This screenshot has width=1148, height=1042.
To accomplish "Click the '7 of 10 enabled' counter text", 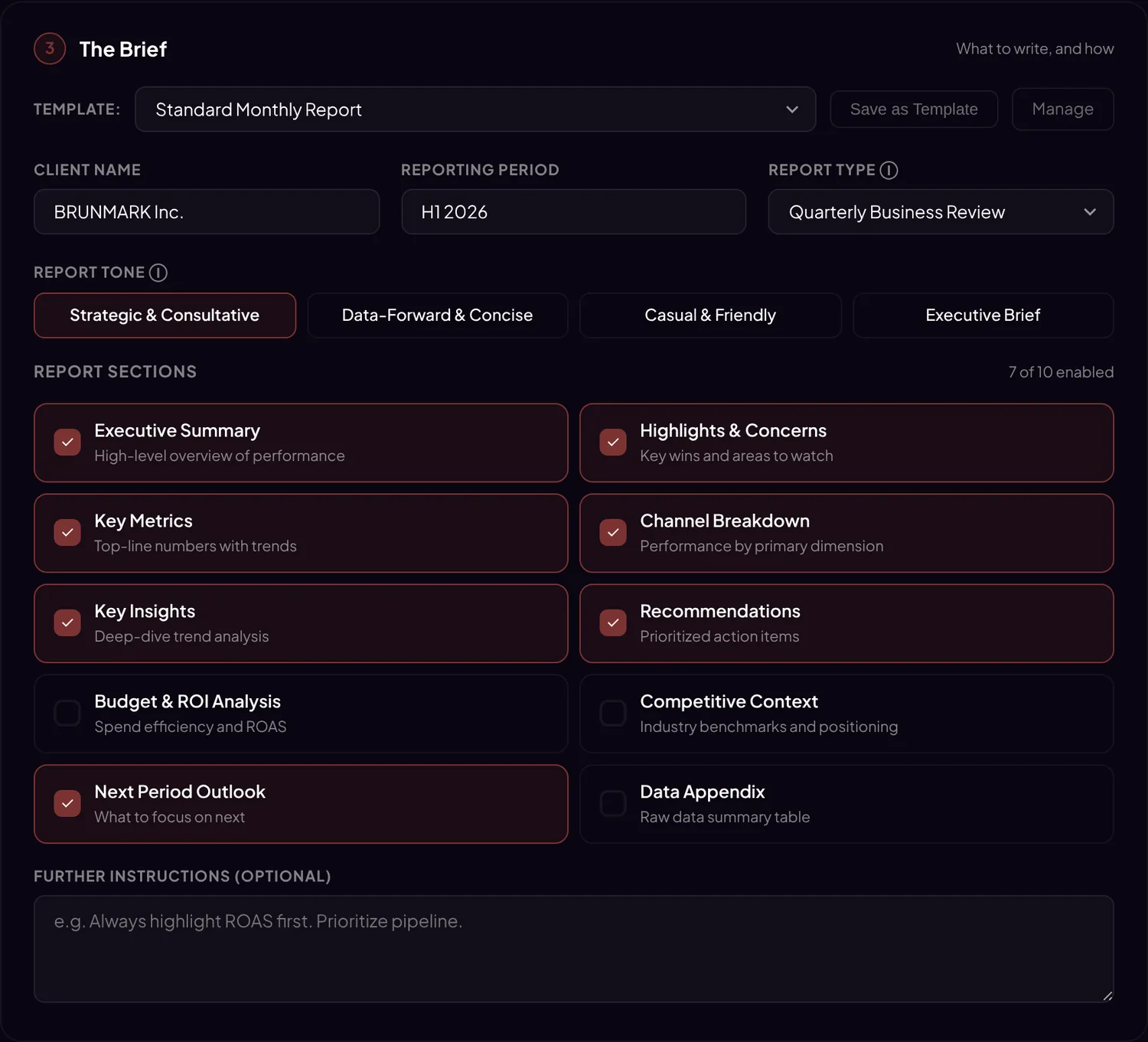I will click(x=1061, y=372).
